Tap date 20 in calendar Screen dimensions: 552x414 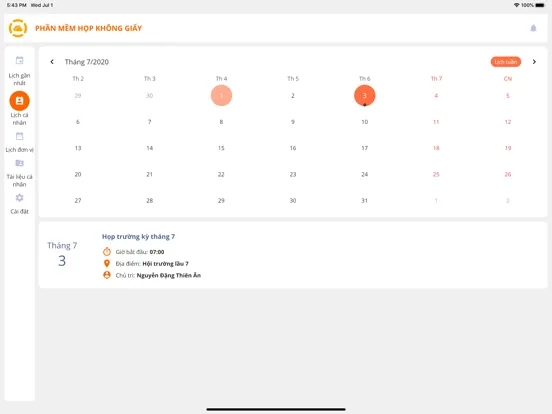pos(78,174)
